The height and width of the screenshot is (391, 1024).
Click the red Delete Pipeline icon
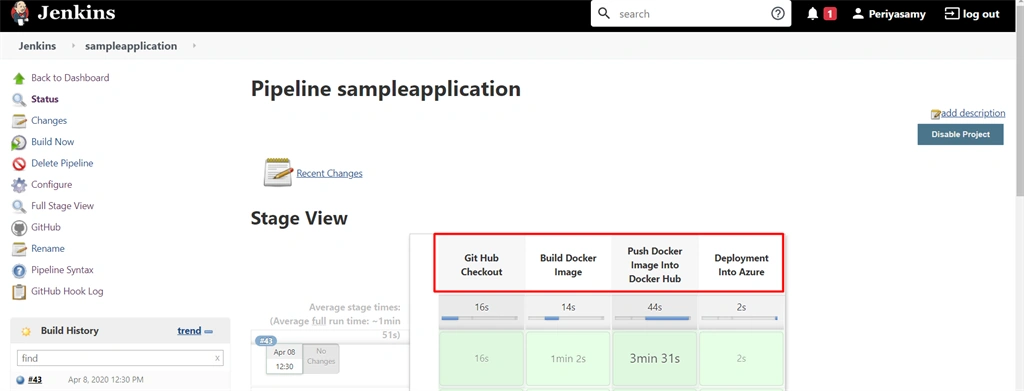pyautogui.click(x=19, y=164)
